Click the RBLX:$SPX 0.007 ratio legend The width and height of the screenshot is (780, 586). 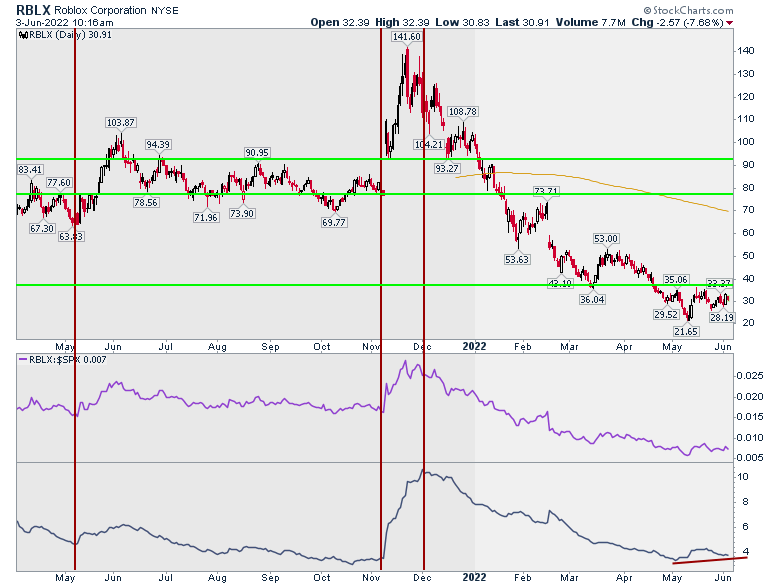click(68, 360)
